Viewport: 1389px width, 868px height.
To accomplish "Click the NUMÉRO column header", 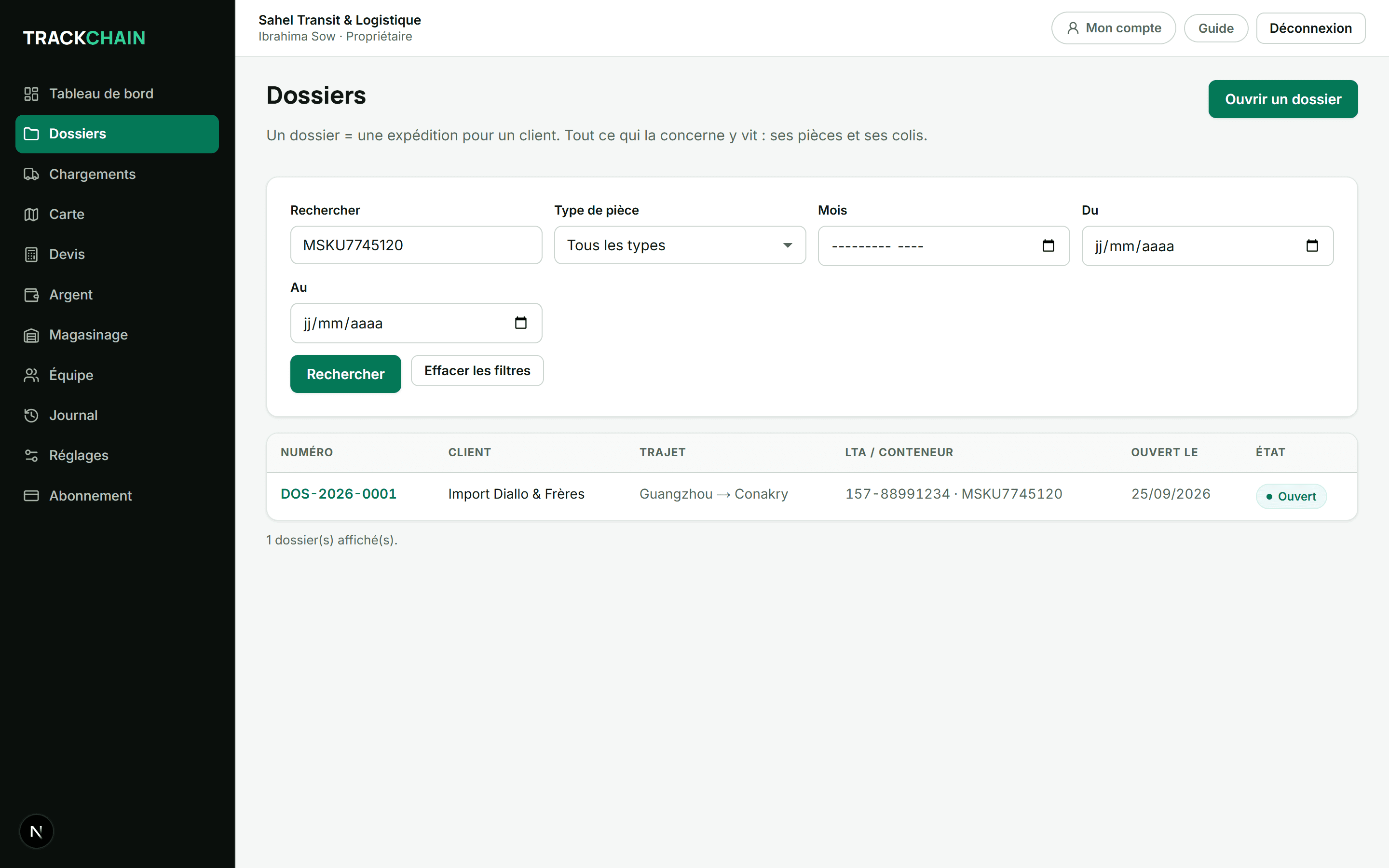I will [307, 452].
